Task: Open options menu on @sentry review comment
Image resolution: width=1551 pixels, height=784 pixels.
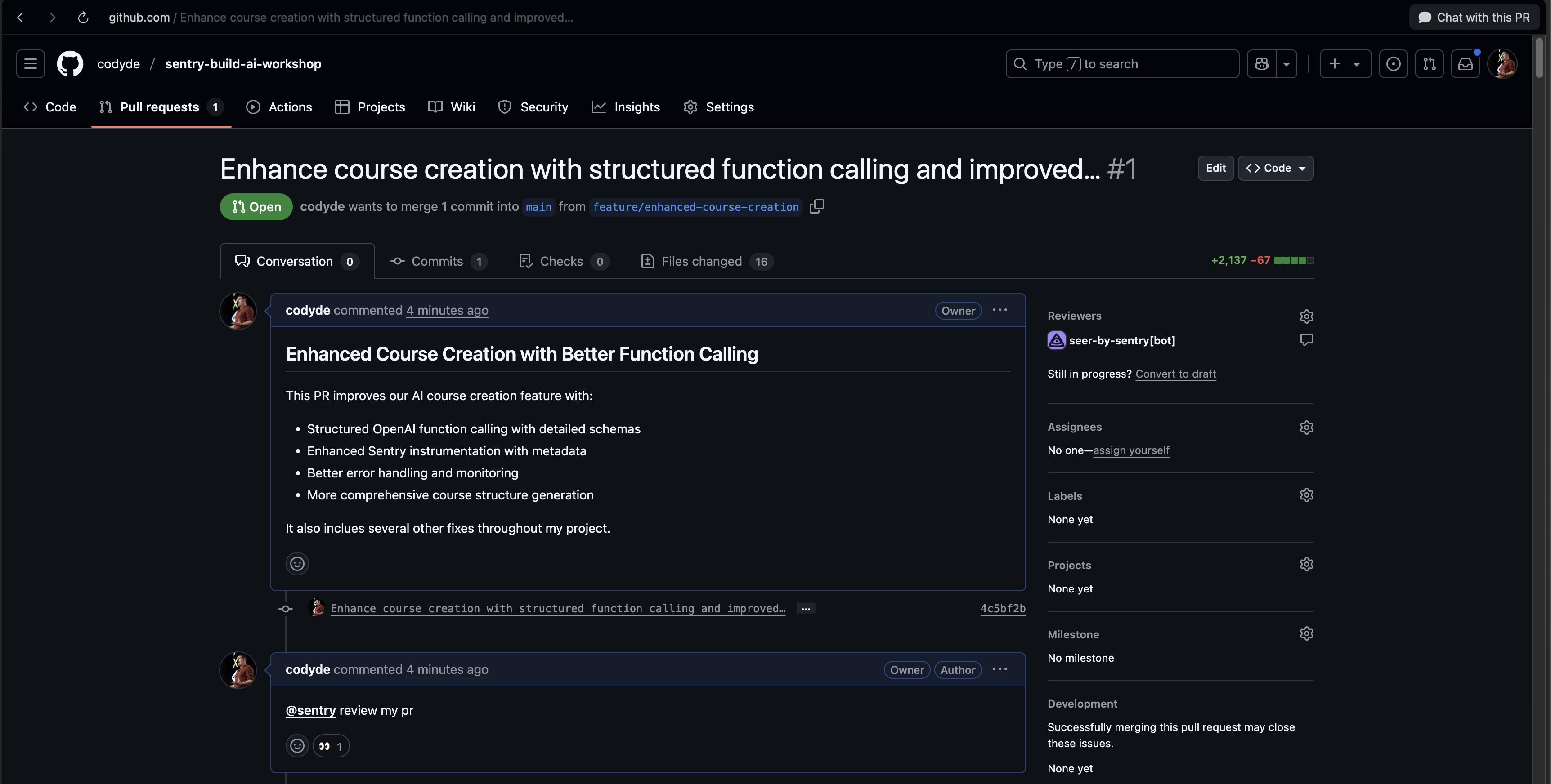Action: click(x=1000, y=669)
